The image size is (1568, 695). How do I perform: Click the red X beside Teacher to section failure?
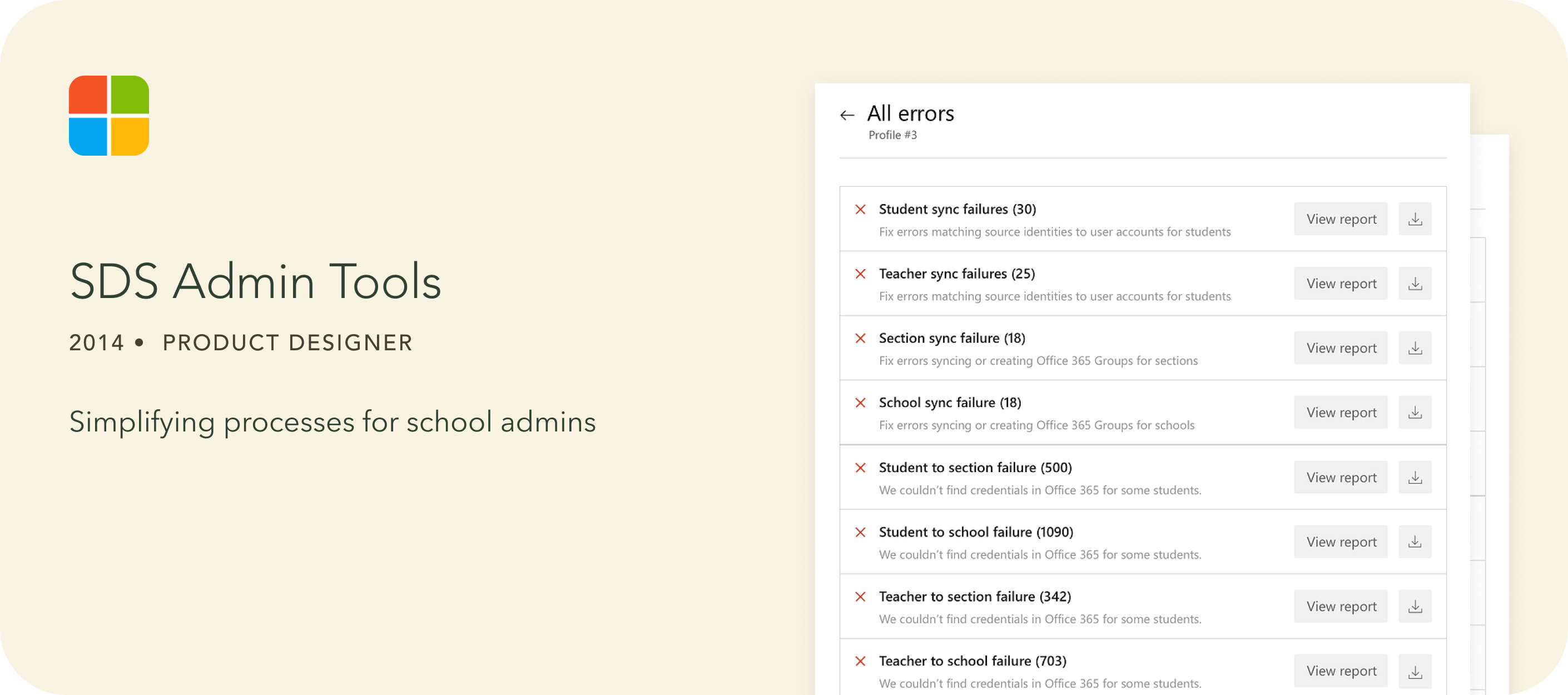click(860, 597)
